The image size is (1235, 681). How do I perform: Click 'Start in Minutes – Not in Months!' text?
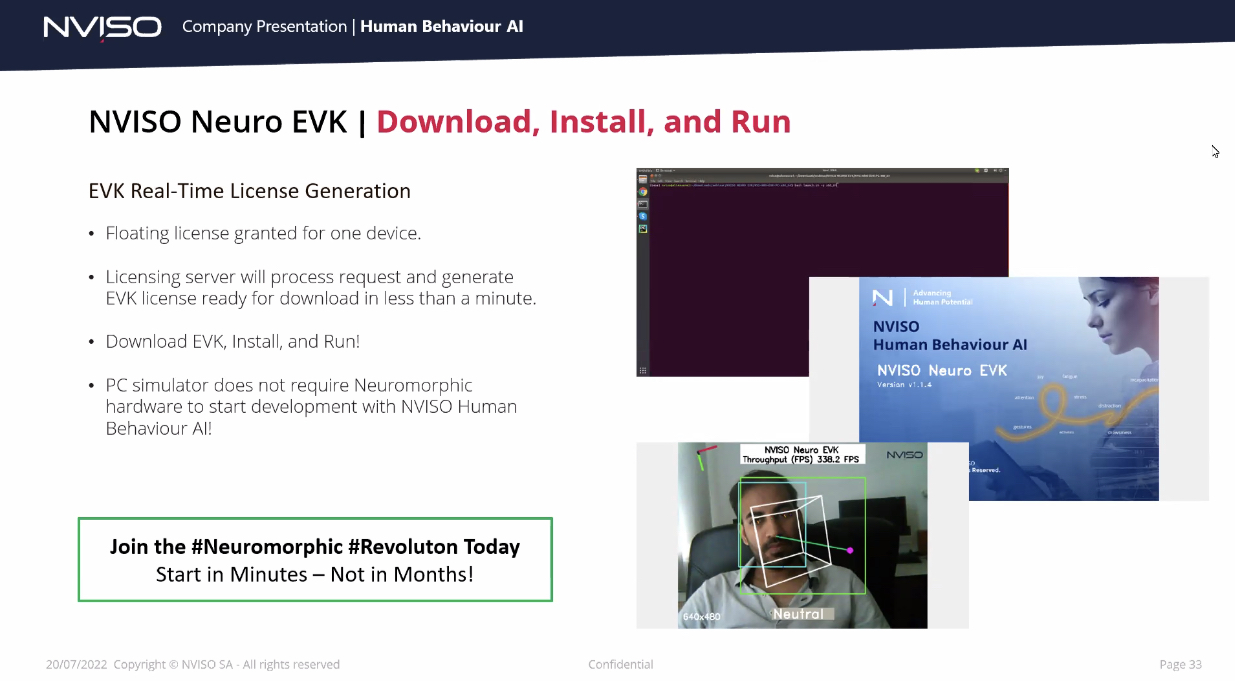click(315, 574)
